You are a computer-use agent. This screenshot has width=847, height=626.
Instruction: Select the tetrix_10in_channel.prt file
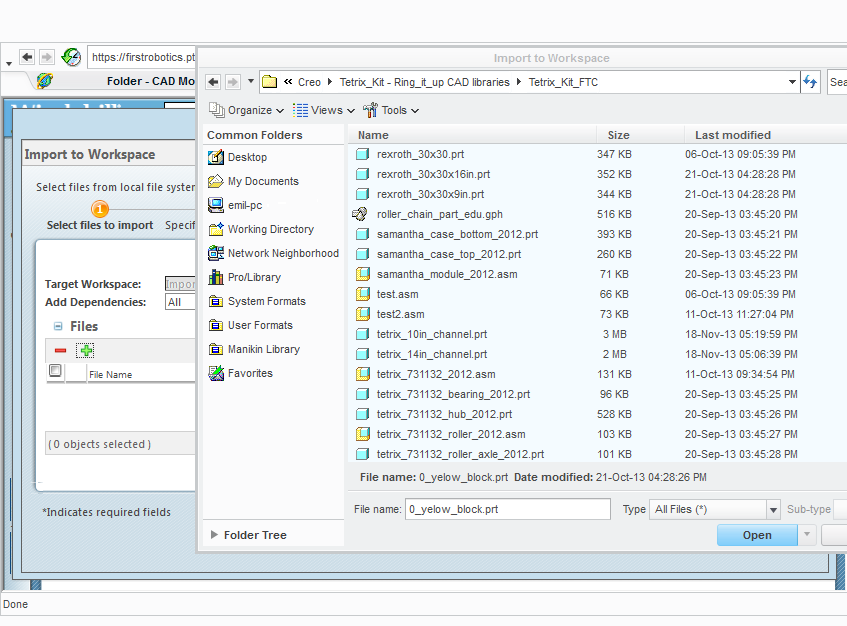pos(431,334)
